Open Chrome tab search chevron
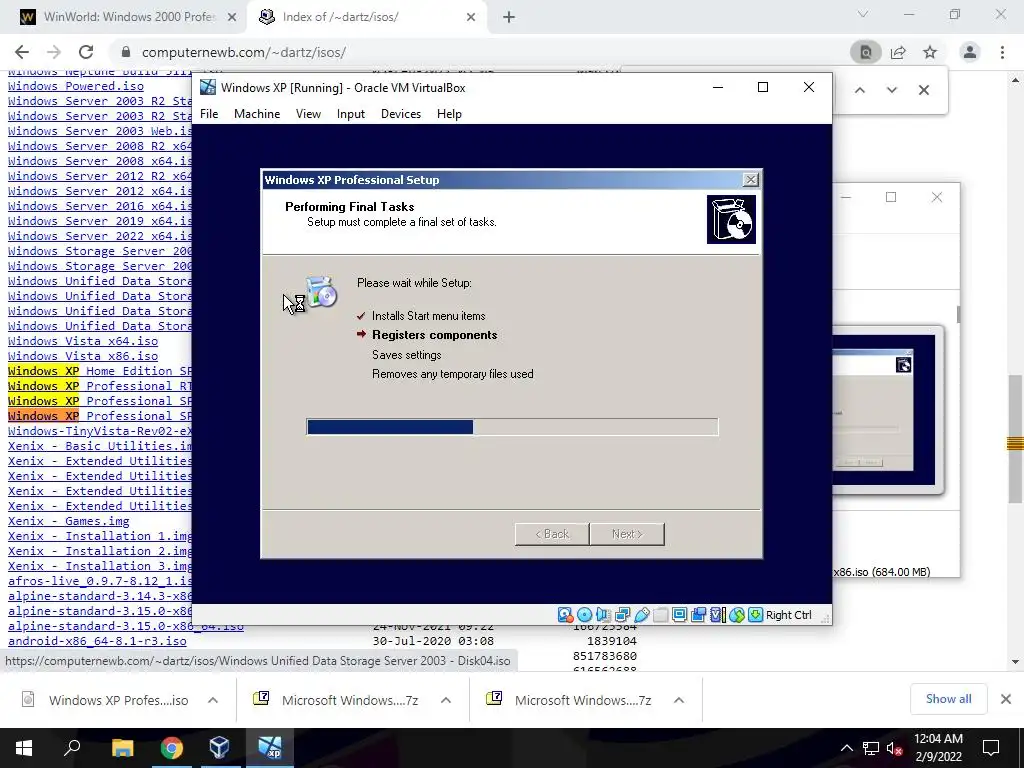 (863, 14)
